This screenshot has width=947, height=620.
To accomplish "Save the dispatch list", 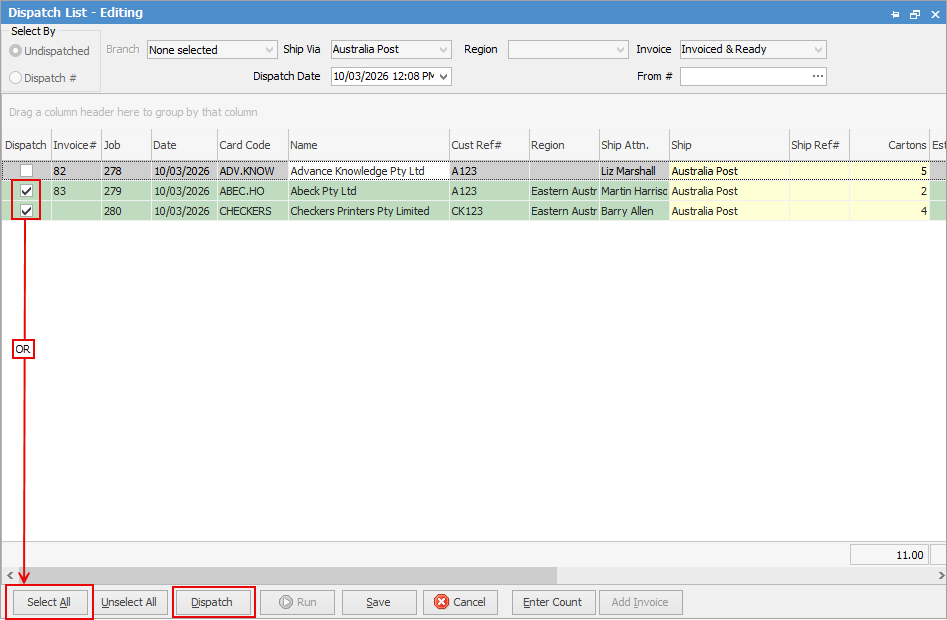I will tap(379, 602).
